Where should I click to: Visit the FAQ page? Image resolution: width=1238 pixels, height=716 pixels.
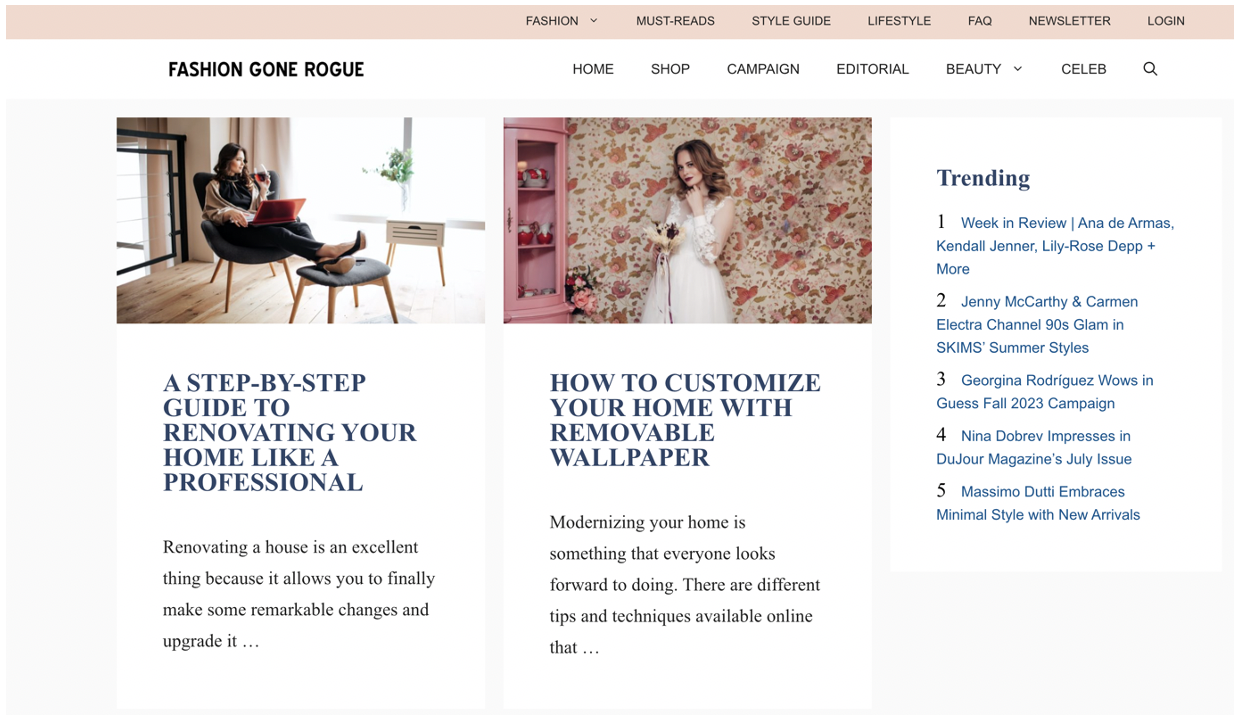[x=979, y=21]
